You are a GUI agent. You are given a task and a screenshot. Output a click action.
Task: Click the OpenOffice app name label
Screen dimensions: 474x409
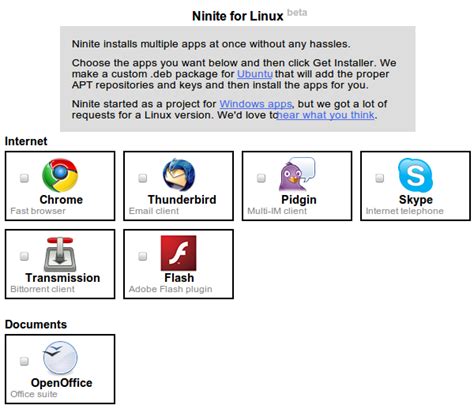point(62,383)
